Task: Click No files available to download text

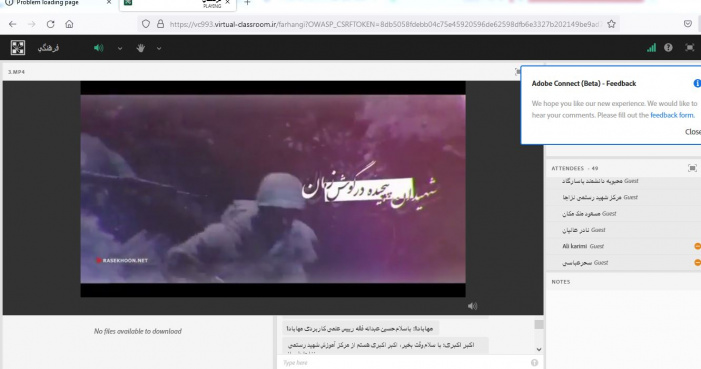Action: click(138, 331)
